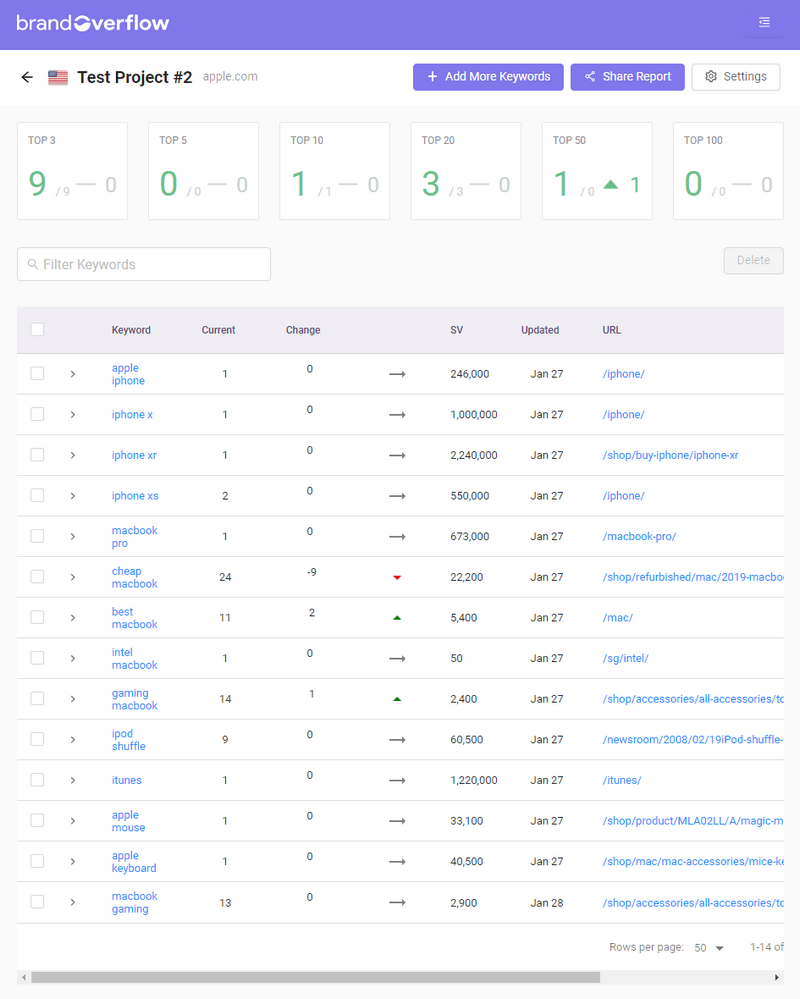Image resolution: width=800 pixels, height=999 pixels.
Task: Select the checkbox for the ipod shuffle row
Action: (37, 739)
